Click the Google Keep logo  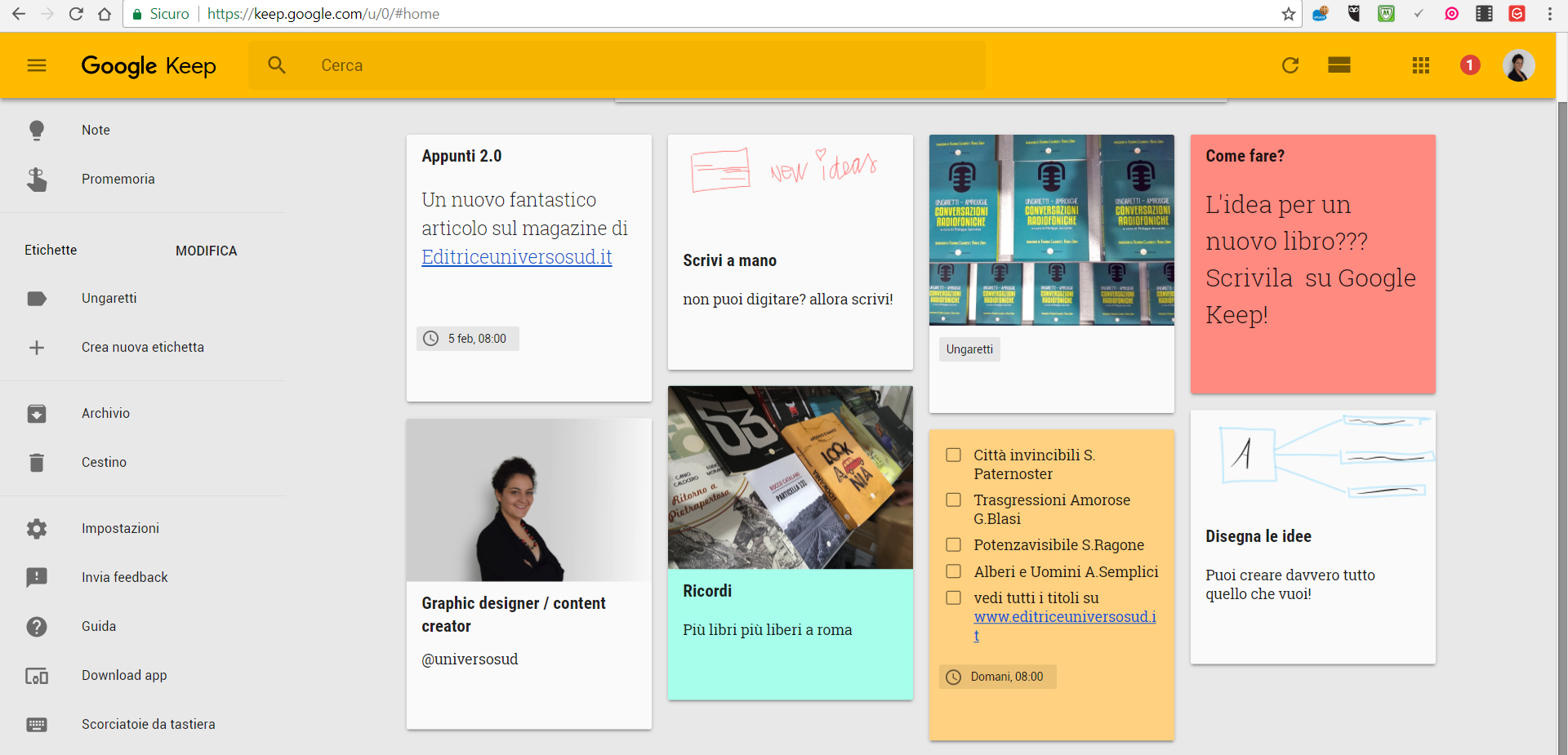[x=149, y=65]
